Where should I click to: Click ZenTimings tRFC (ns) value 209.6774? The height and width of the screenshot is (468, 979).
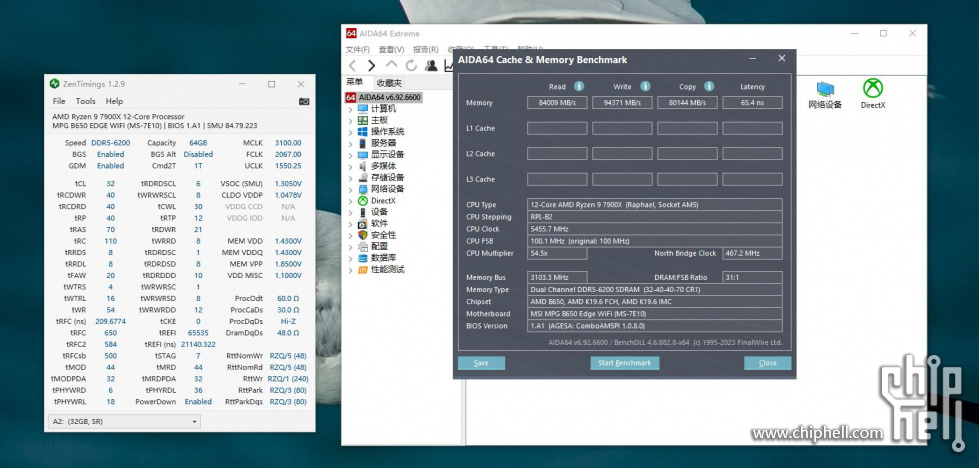pyautogui.click(x=109, y=321)
